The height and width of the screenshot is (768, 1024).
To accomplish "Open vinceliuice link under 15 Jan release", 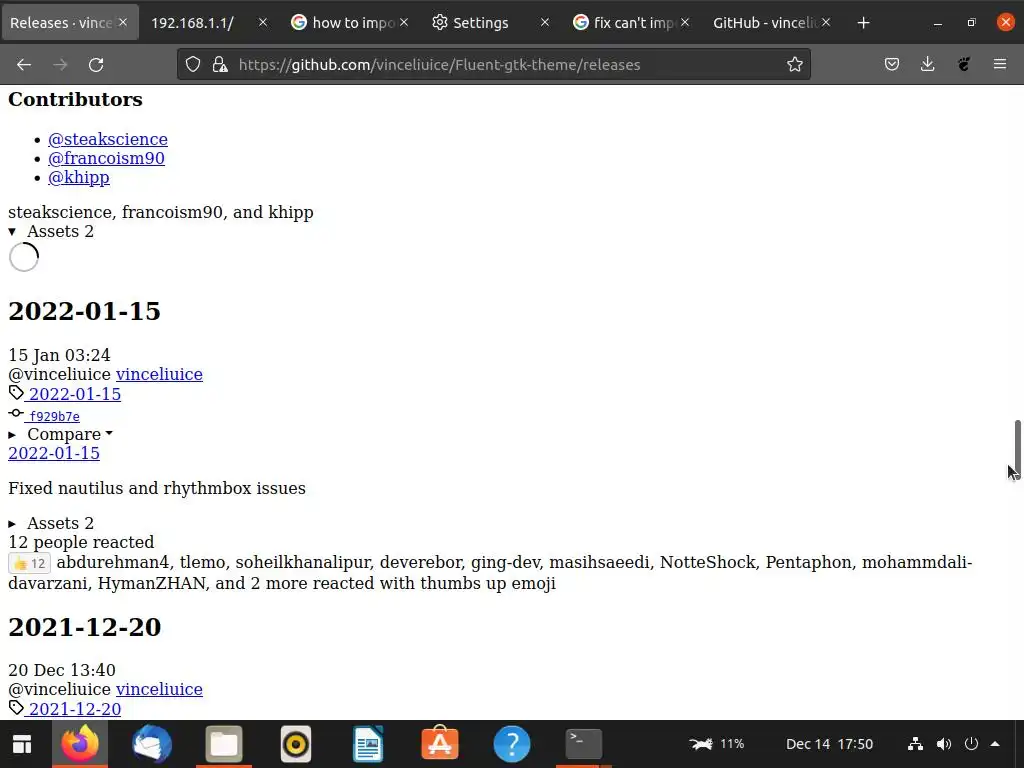I will coord(159,374).
